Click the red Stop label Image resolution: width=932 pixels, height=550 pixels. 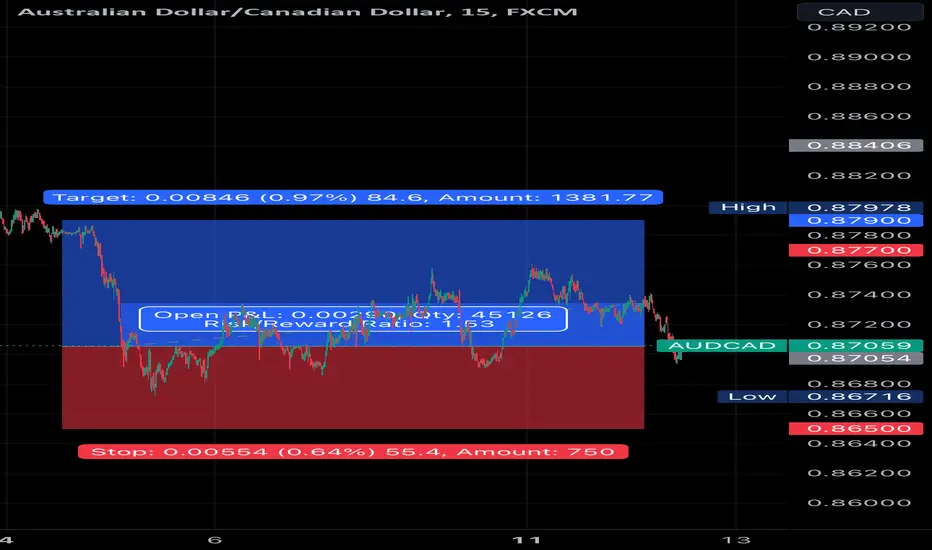click(x=353, y=452)
